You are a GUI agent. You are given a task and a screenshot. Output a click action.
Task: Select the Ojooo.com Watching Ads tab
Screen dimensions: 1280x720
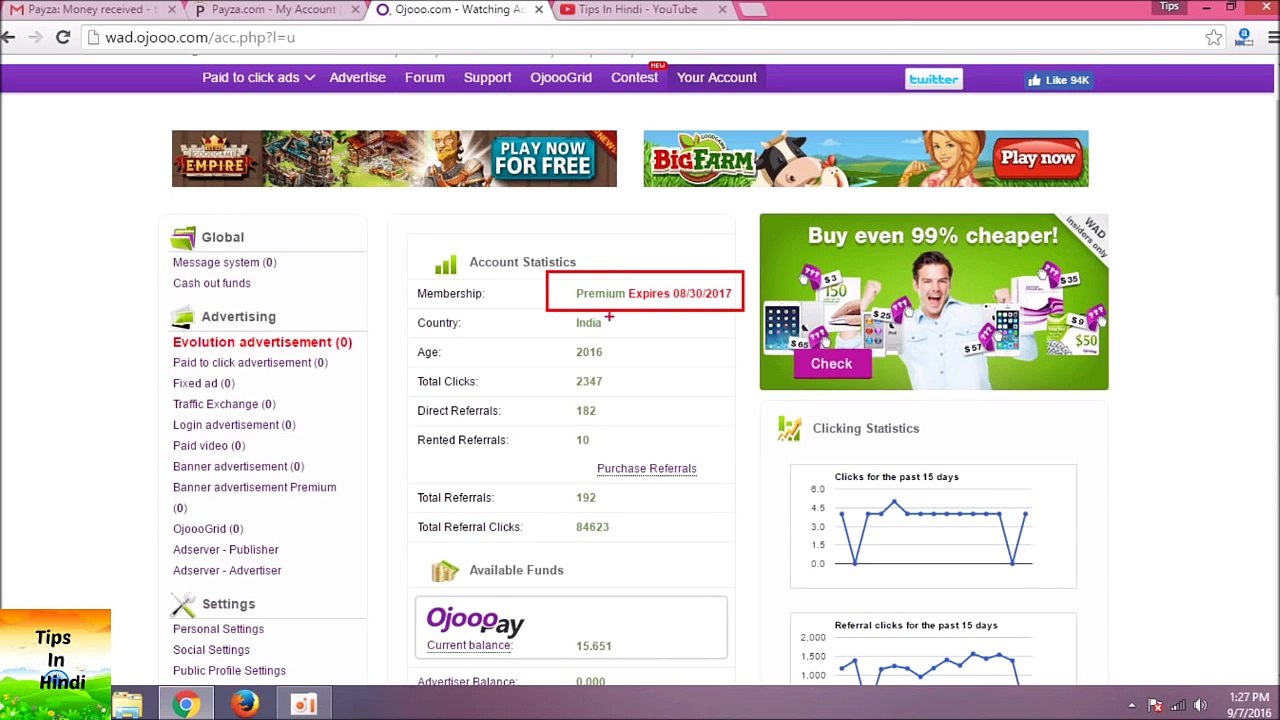(x=459, y=10)
